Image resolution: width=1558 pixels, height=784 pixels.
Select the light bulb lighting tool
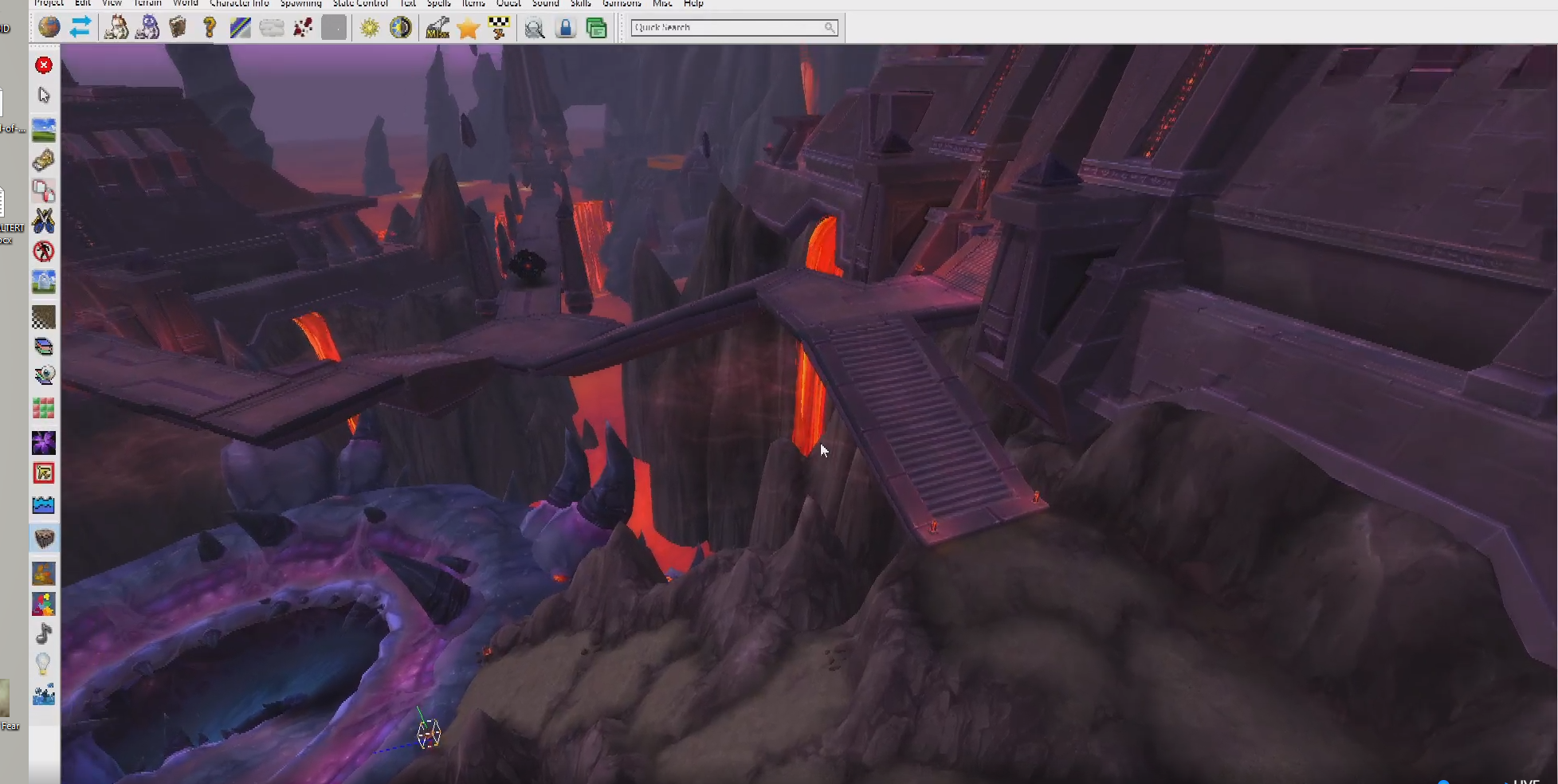click(x=44, y=664)
